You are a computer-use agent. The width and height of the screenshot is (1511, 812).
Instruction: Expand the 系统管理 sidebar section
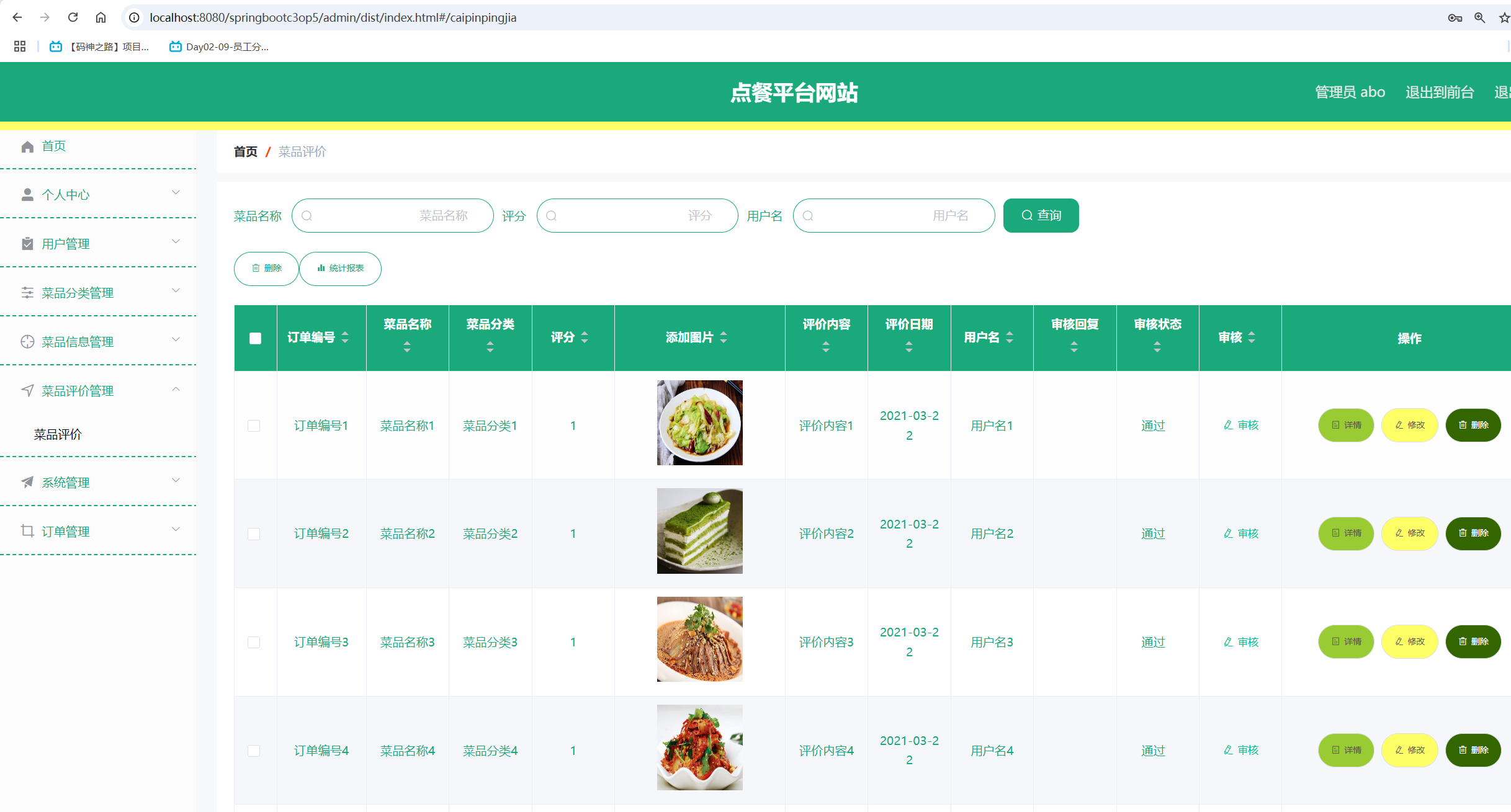(x=176, y=481)
